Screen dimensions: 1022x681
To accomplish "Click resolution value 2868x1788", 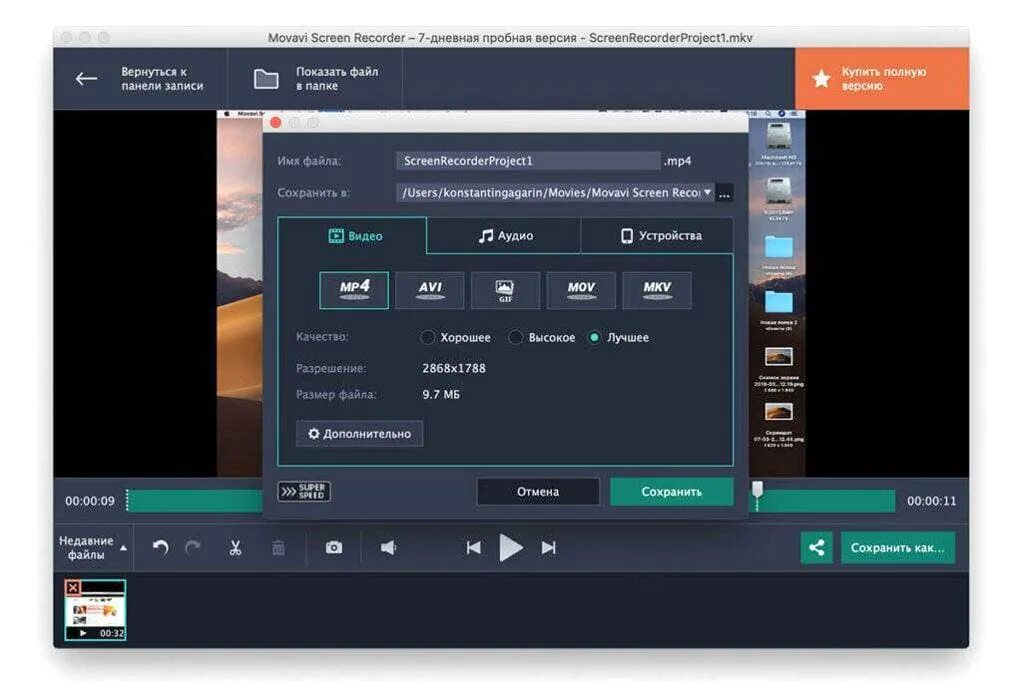I will pos(454,368).
